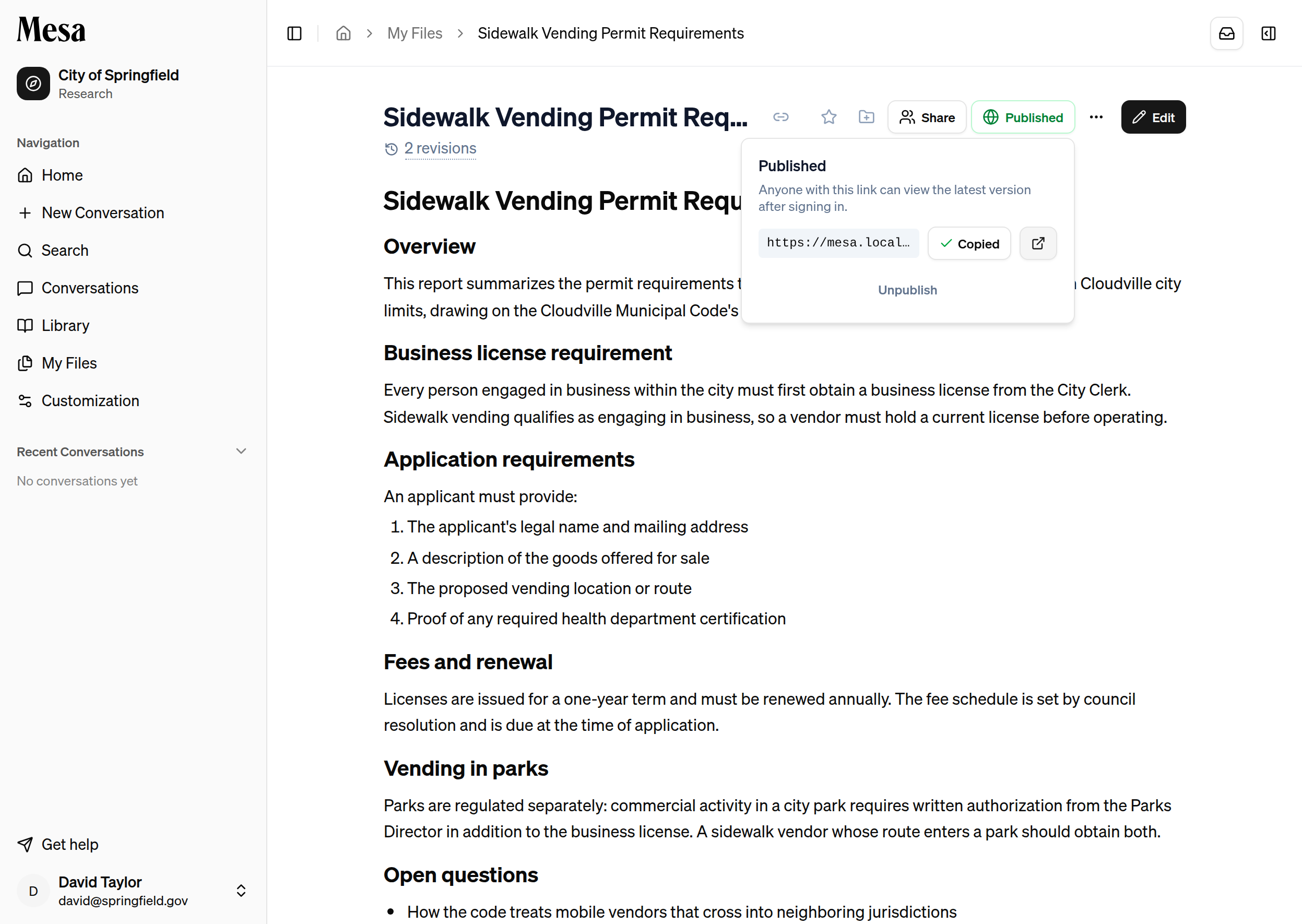Open My Files in sidebar
1302x924 pixels.
pos(133,363)
